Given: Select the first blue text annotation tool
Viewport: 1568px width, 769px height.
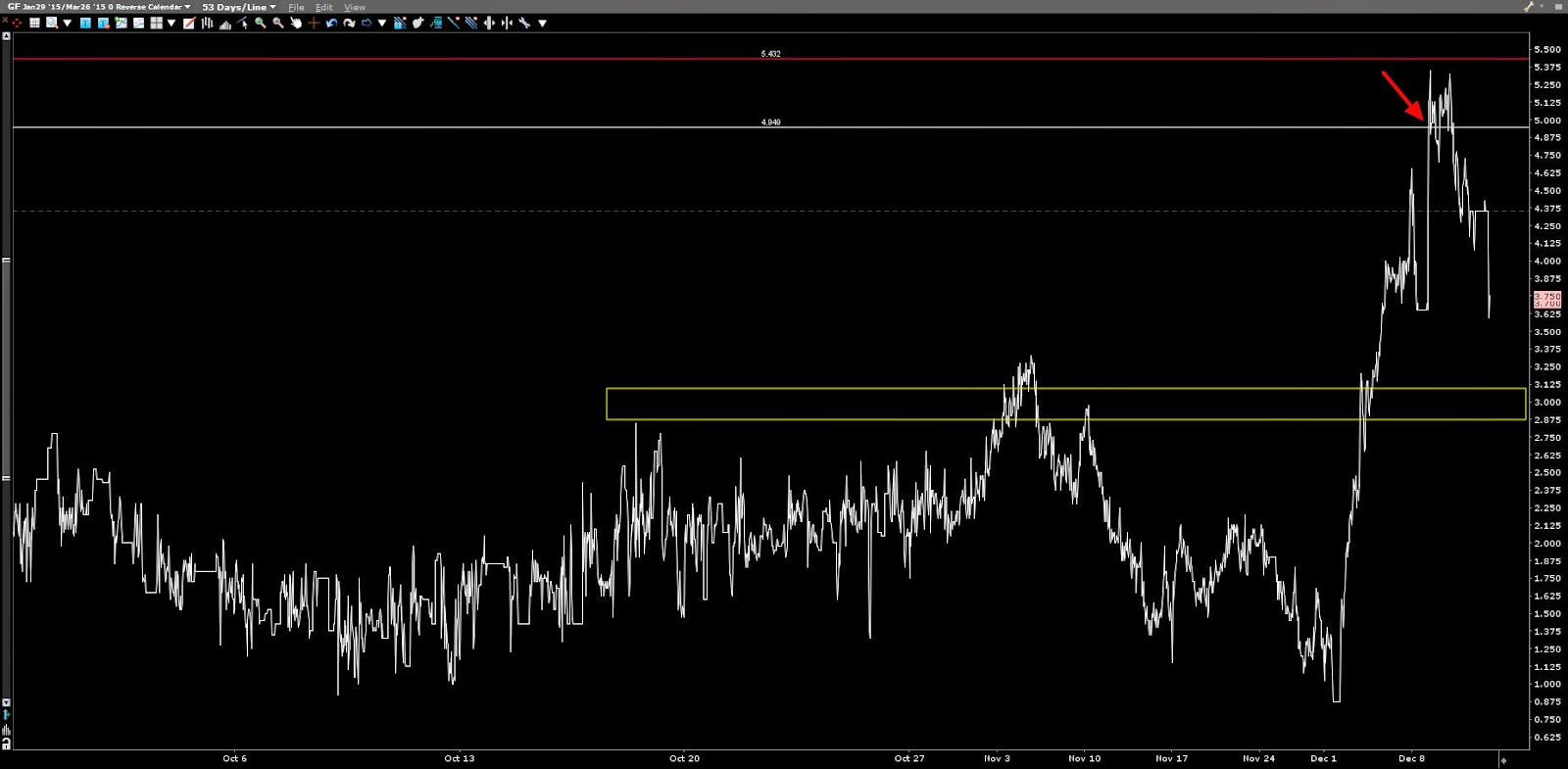Looking at the screenshot, I should click(x=85, y=23).
